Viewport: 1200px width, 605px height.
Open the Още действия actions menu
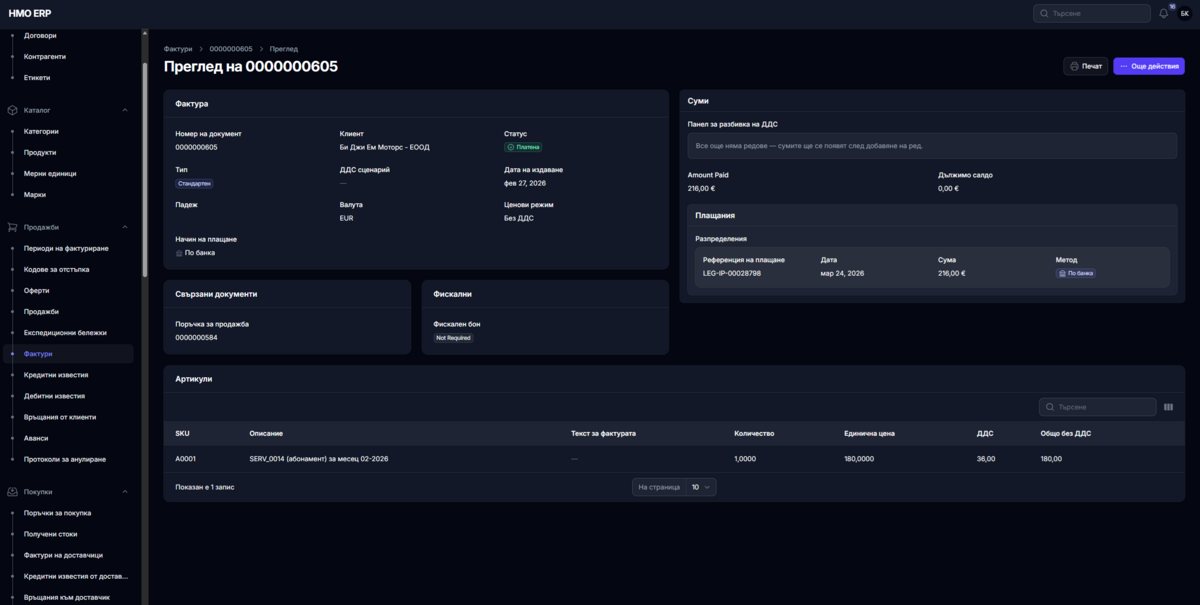[1149, 66]
